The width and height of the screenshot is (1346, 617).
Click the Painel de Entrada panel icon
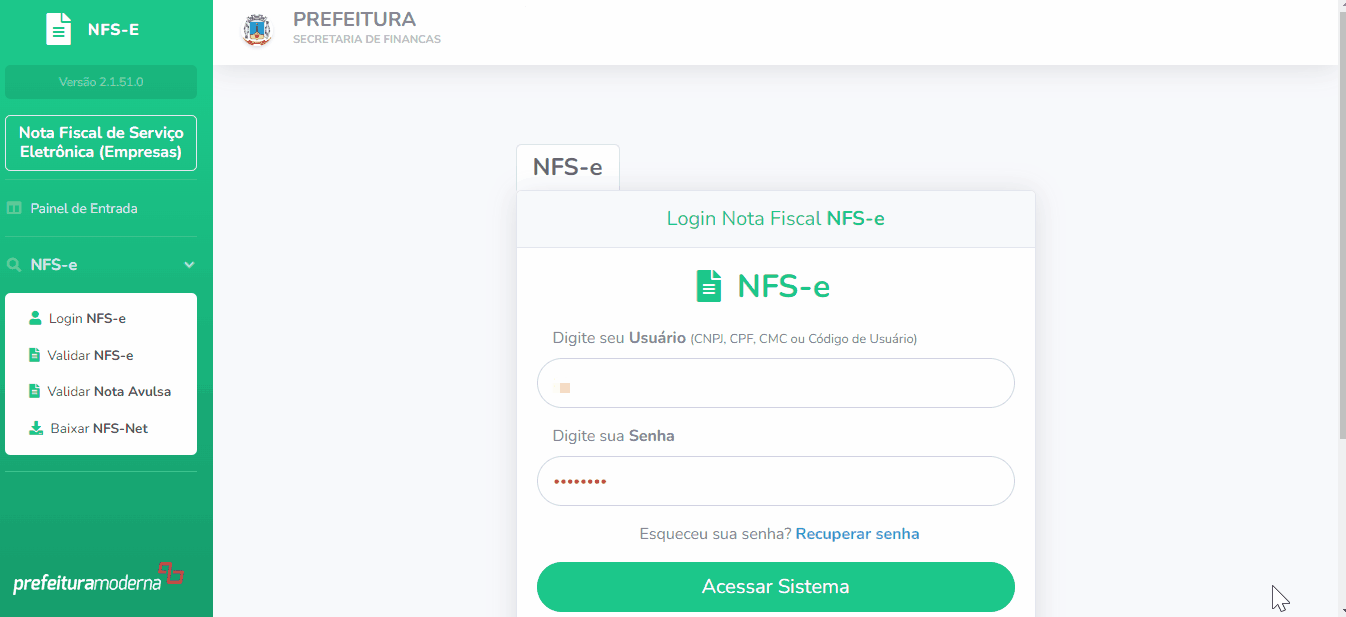(14, 208)
